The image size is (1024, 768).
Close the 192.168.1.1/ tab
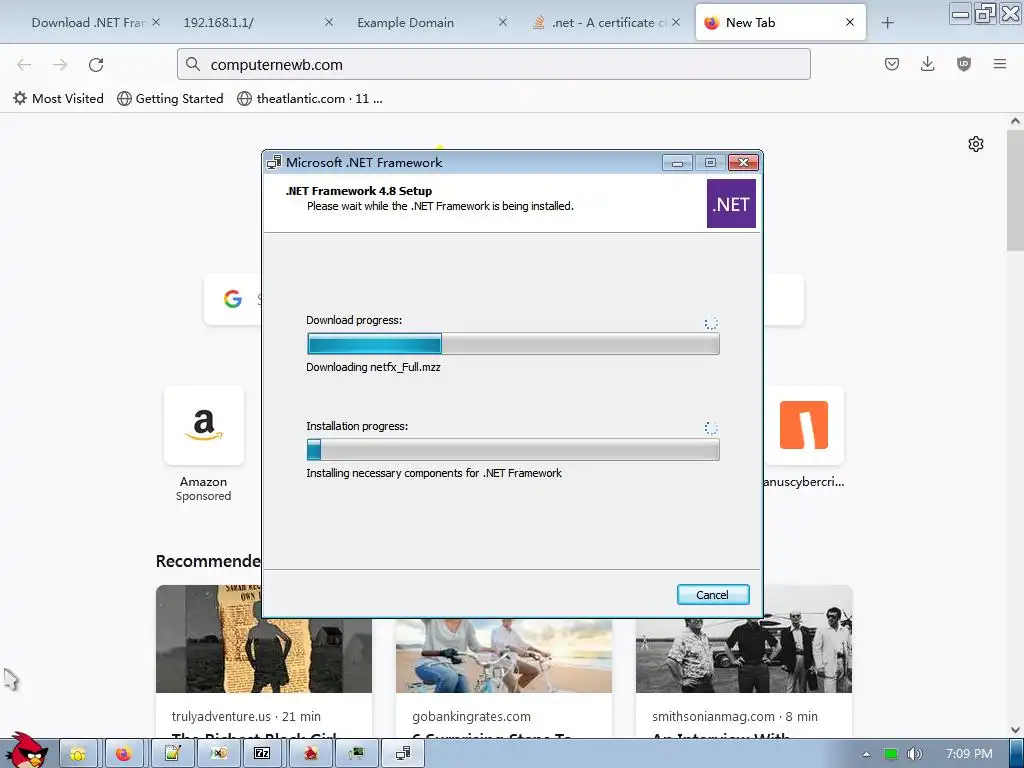(x=328, y=22)
